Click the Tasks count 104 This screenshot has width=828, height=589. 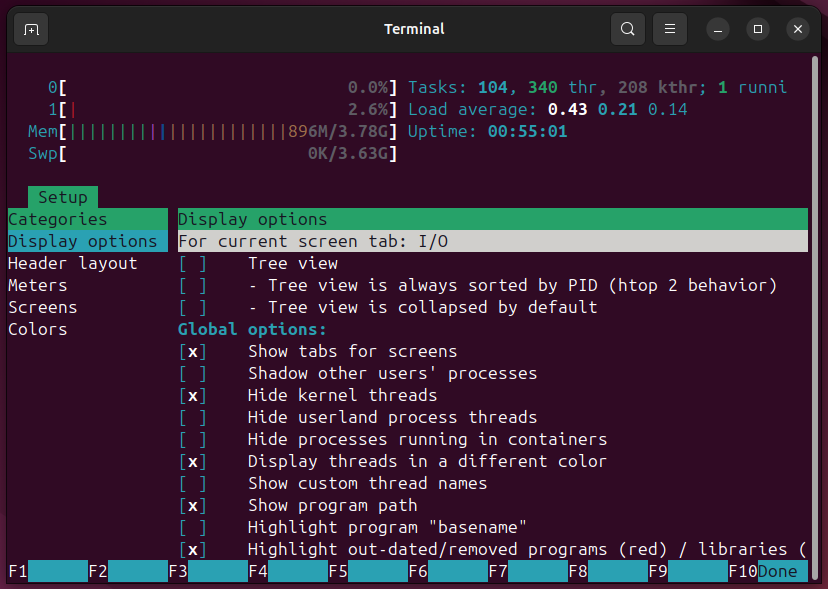493,87
